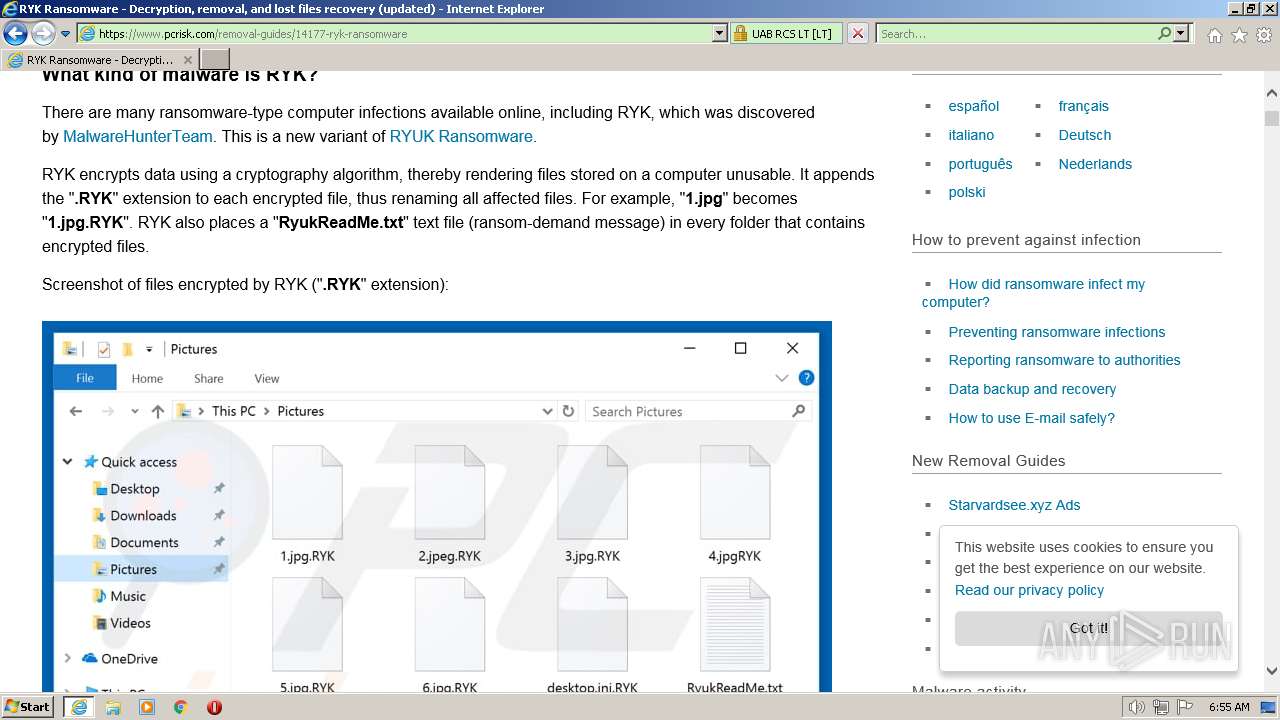Open the recent pages dropdown arrow
Viewport: 1280px width, 720px height.
(x=65, y=34)
